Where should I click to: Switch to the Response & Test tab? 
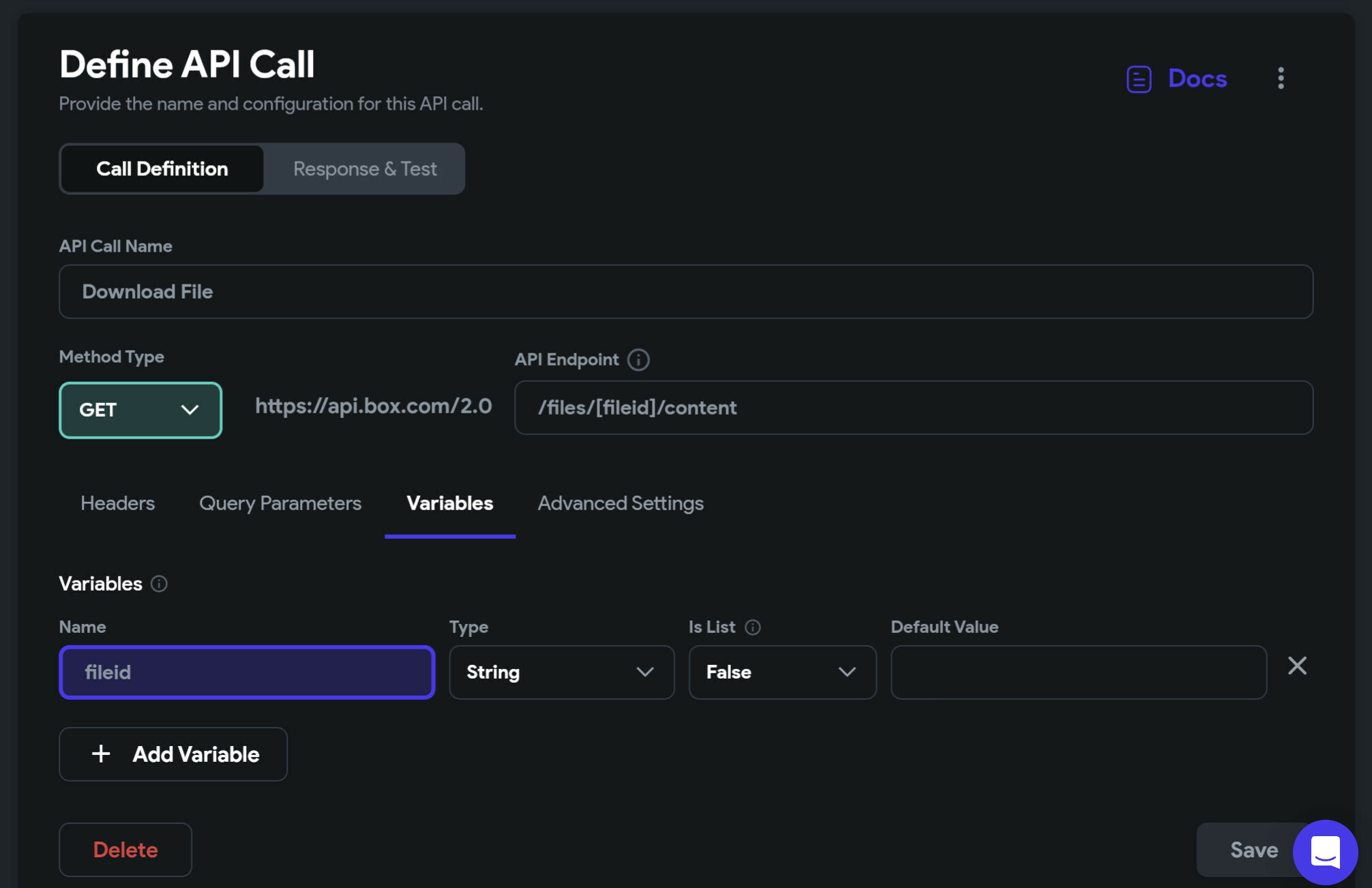point(364,168)
